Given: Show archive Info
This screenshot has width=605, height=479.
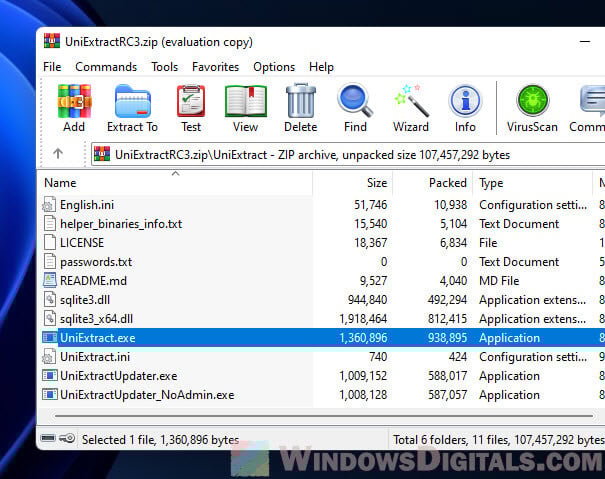Looking at the screenshot, I should 465,100.
